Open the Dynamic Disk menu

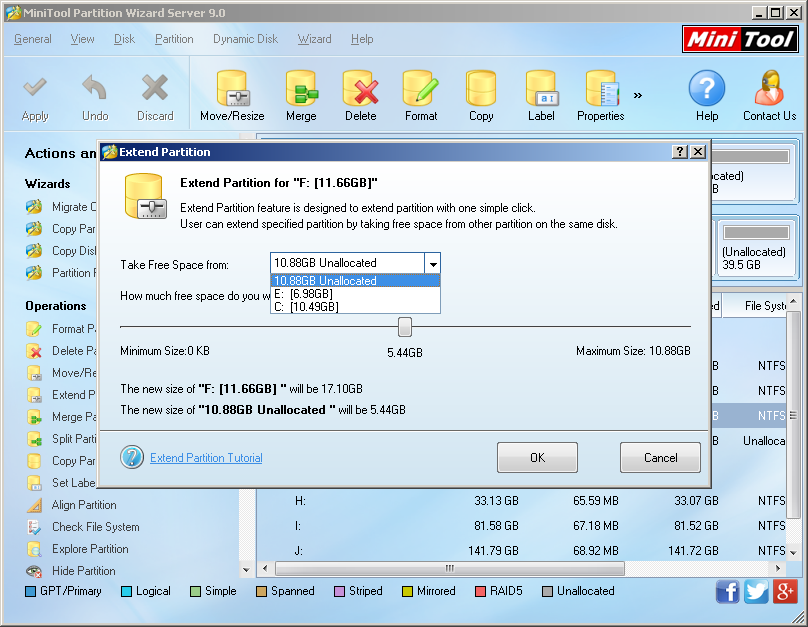tap(245, 39)
